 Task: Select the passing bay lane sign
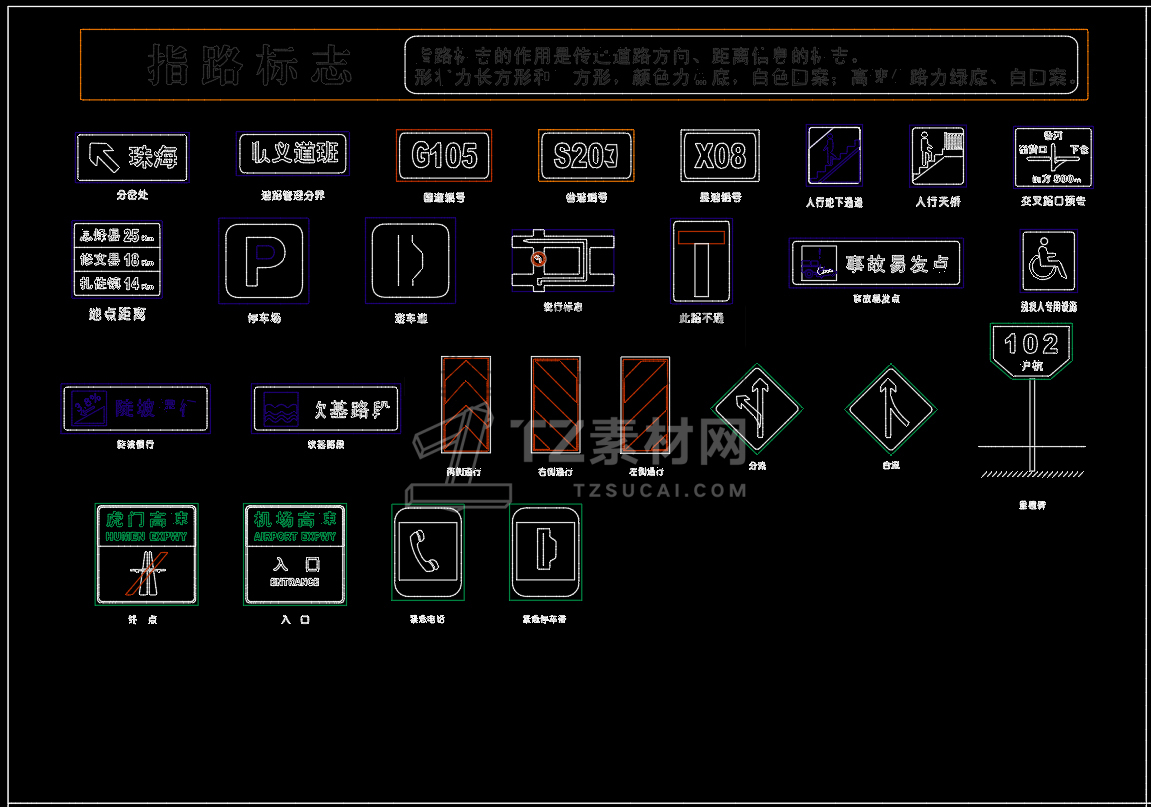pyautogui.click(x=410, y=261)
